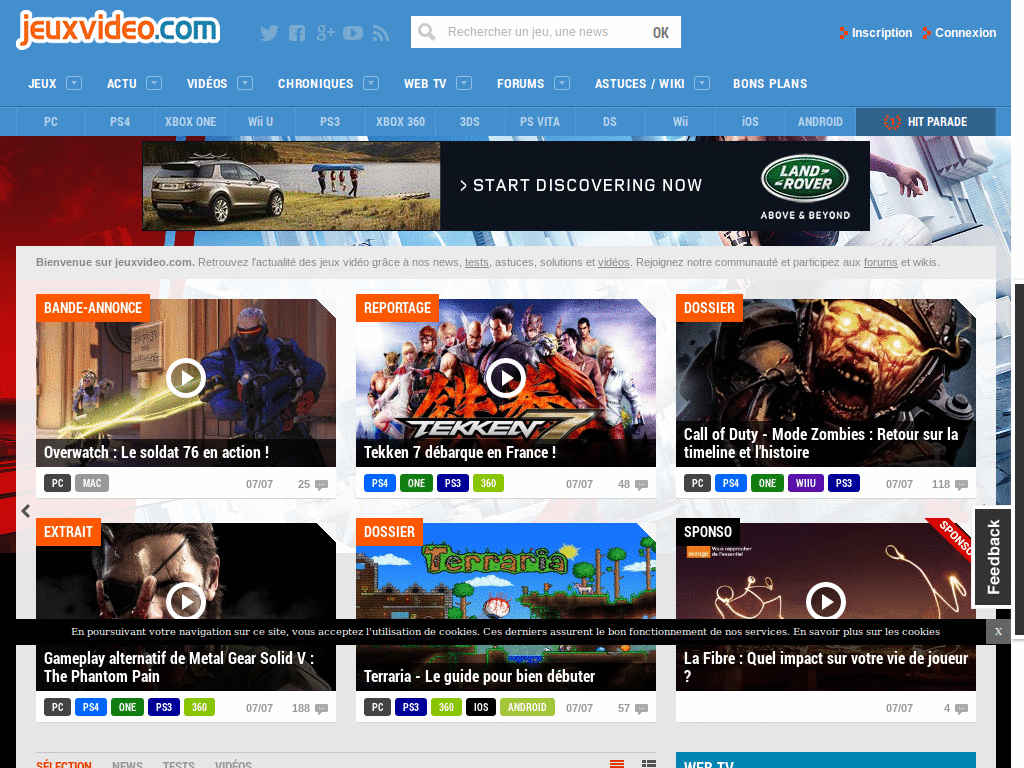Expand the FORUMS menu dropdown arrow
Image resolution: width=1024 pixels, height=768 pixels.
[x=562, y=83]
